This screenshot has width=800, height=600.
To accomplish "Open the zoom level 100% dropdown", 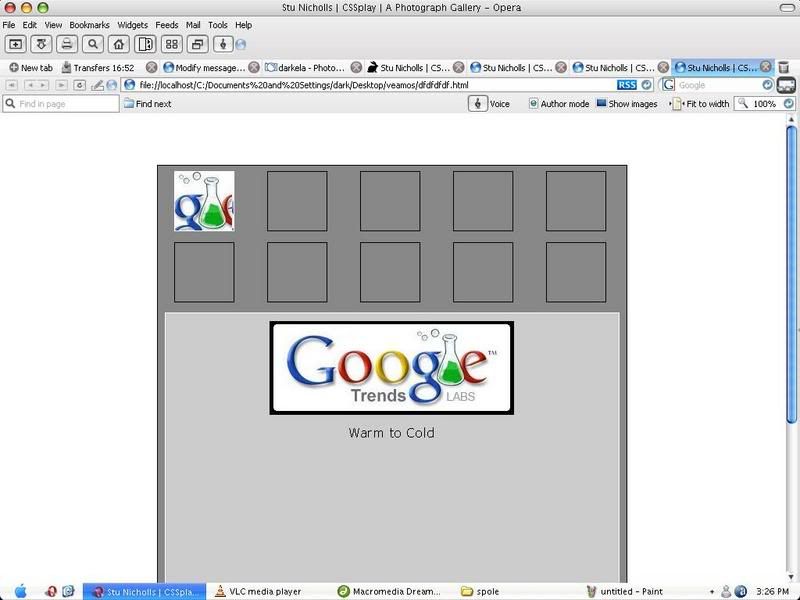I will [x=789, y=104].
